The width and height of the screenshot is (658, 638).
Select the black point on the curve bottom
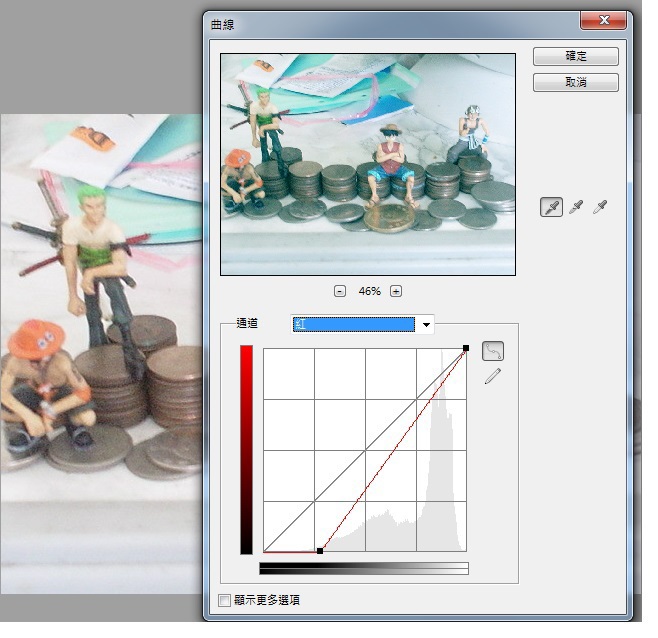[x=320, y=551]
